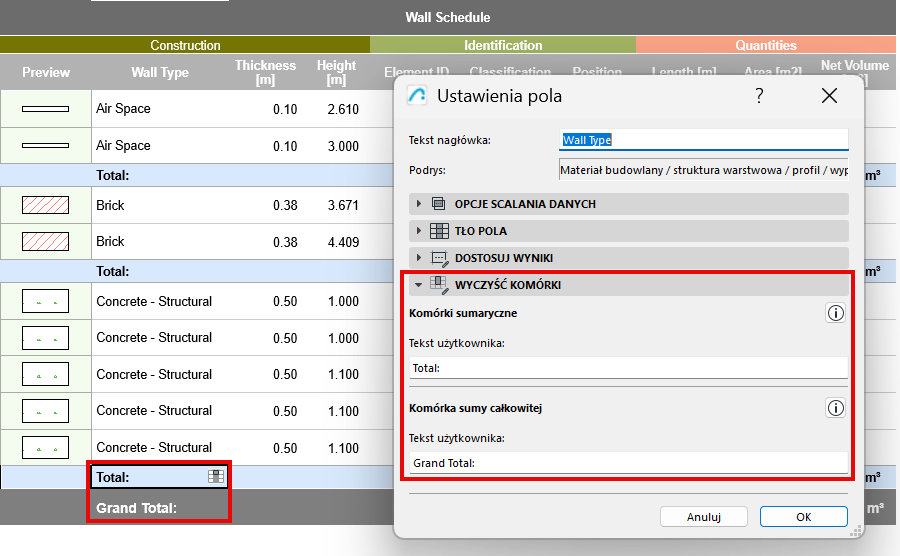Select the Grand Total: cell in schedule

pos(160,508)
